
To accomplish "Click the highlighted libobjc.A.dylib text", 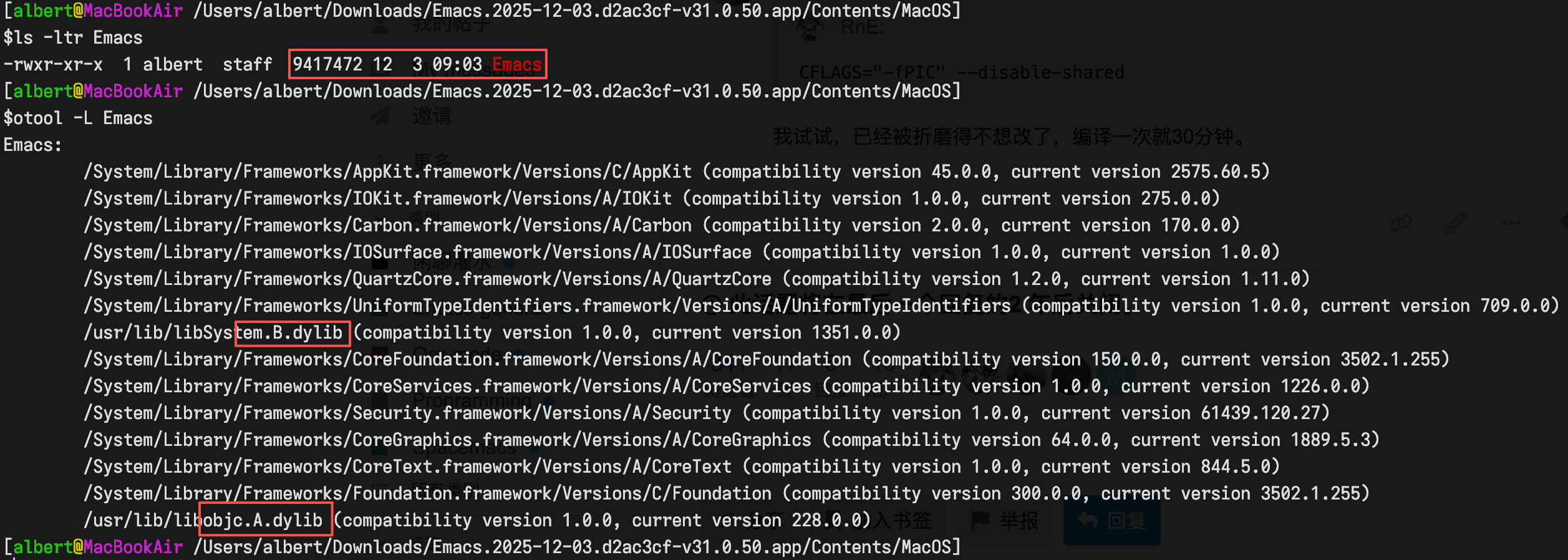I will point(264,519).
